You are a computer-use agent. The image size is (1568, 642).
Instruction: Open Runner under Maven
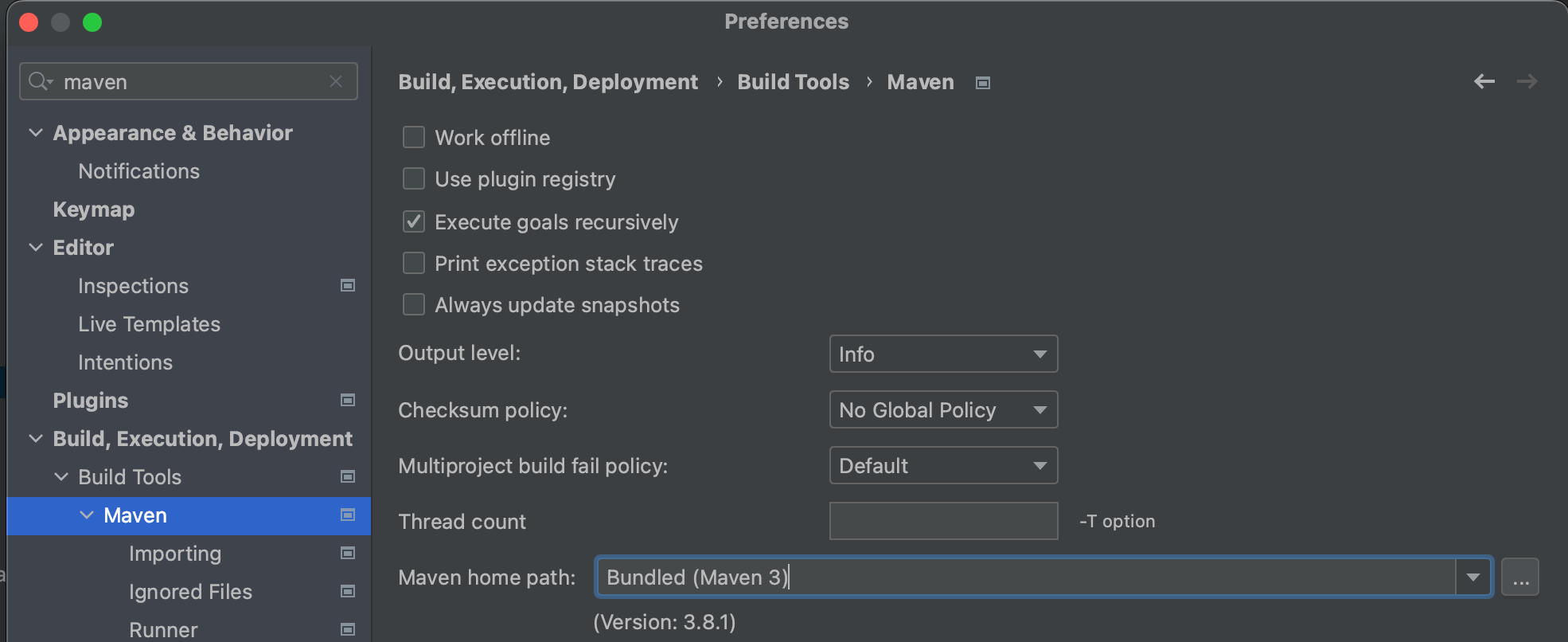[x=163, y=630]
